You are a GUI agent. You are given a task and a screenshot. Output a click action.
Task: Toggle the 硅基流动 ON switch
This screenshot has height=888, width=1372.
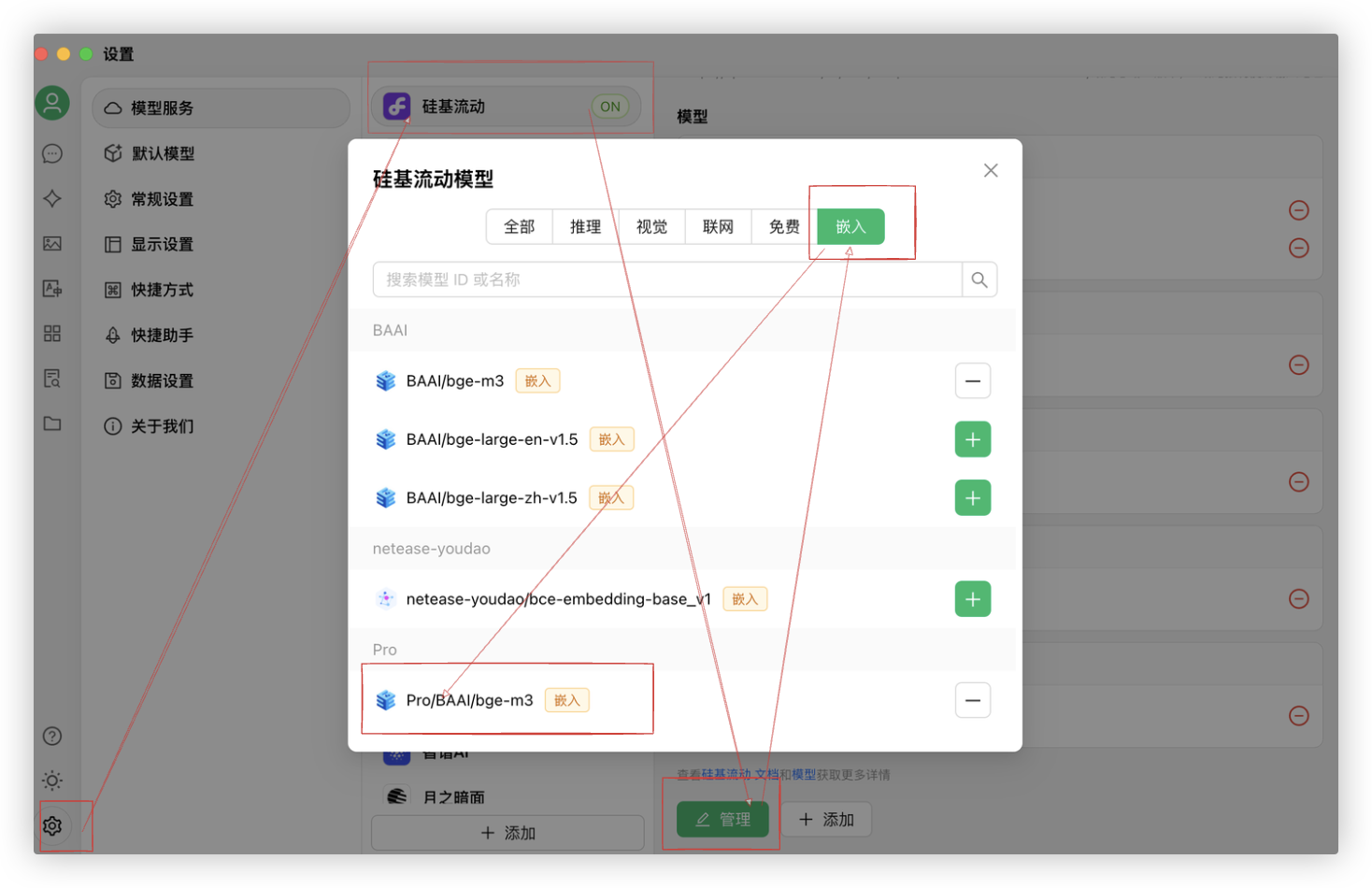coord(609,107)
